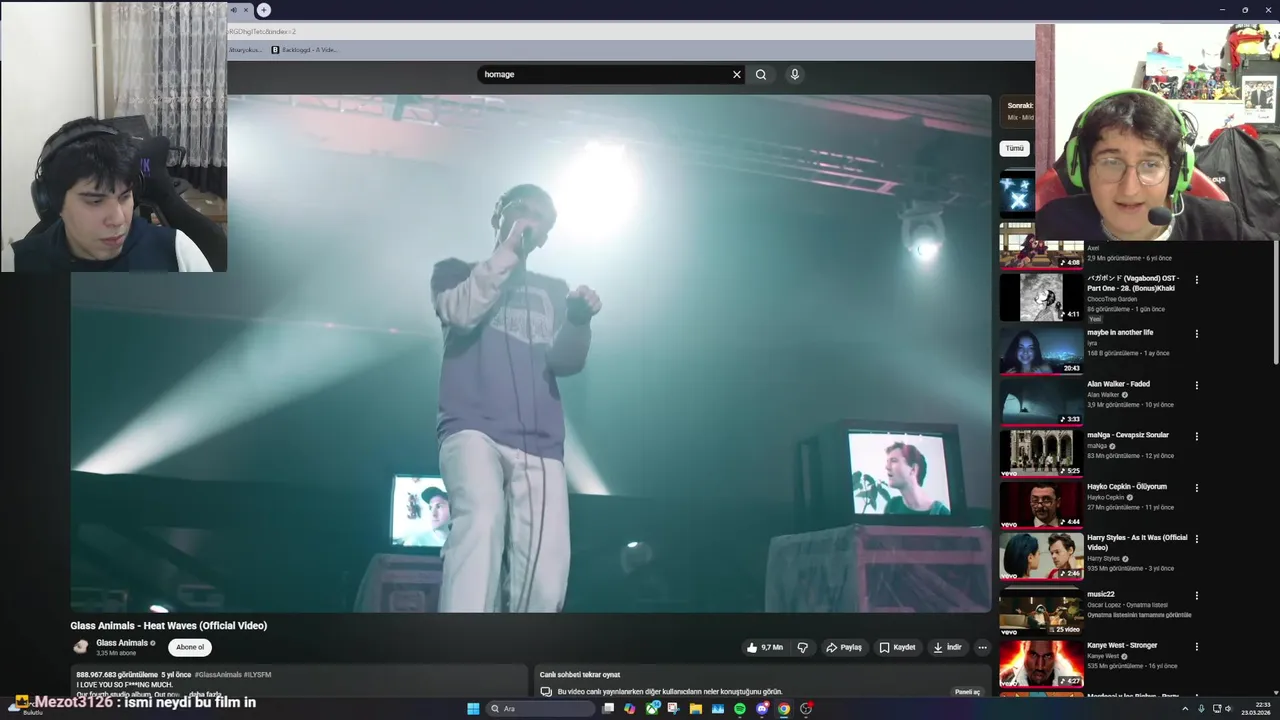
Task: Open Xbox app from taskbar
Action: pos(652,709)
